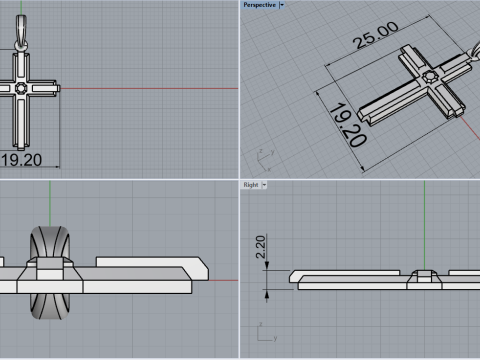480x360 pixels.
Task: Click the cross profile in Right viewport
Action: point(385,280)
